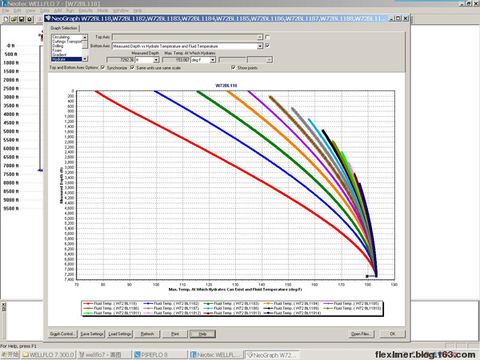This screenshot has width=480, height=360.
Task: Enable the Top Axis checkbox
Action: [x=267, y=37]
